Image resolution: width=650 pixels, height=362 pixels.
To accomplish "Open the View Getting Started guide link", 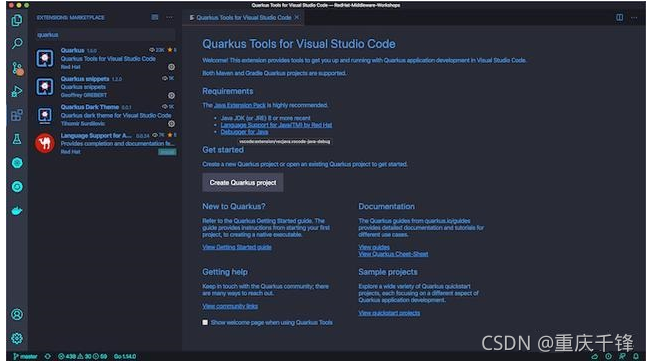I will (x=237, y=247).
